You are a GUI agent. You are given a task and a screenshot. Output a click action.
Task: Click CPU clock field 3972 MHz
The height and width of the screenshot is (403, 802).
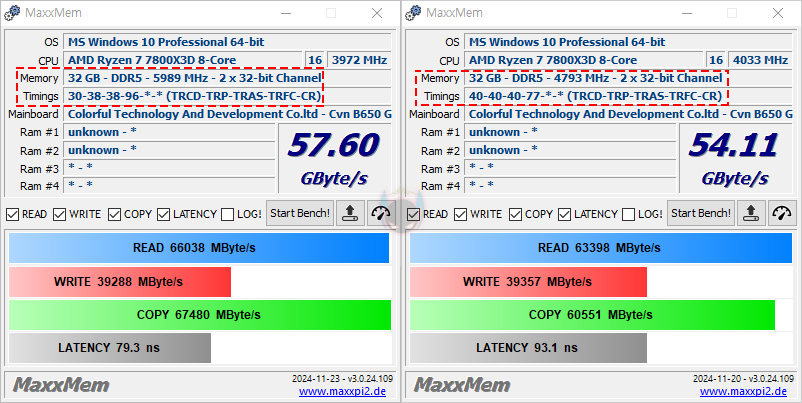tap(359, 60)
